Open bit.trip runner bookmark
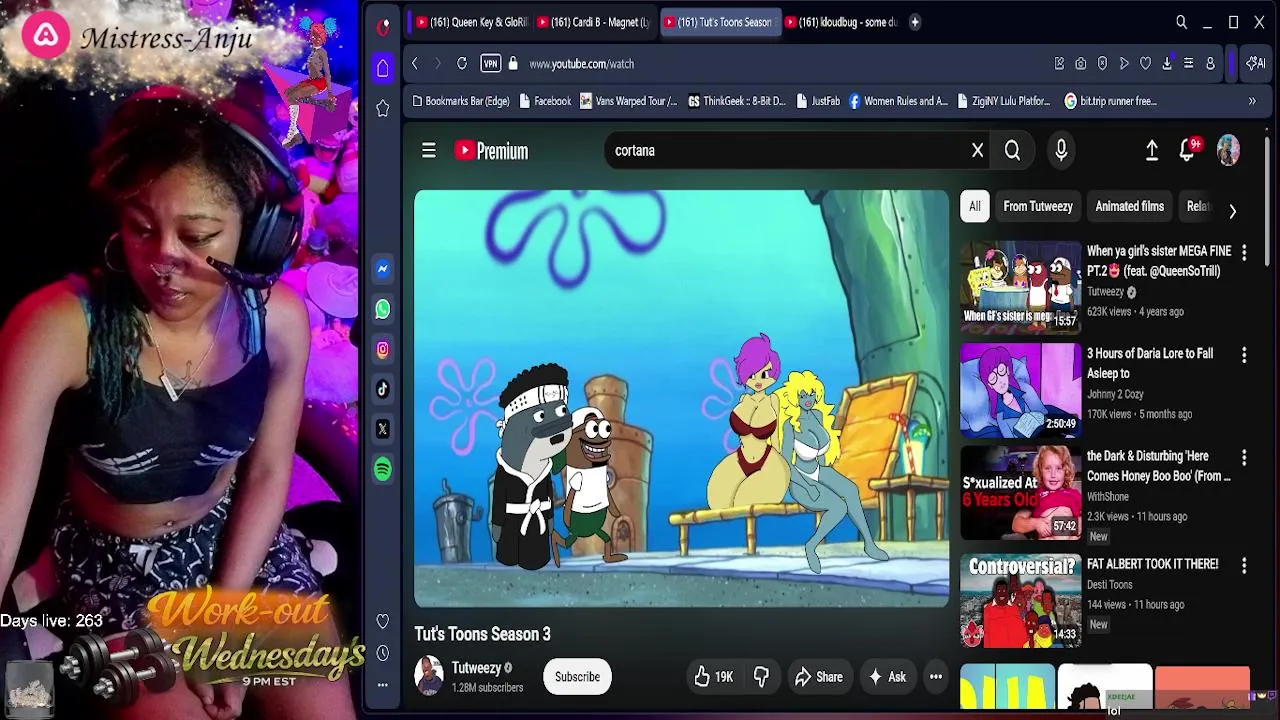The height and width of the screenshot is (720, 1280). tap(1111, 101)
